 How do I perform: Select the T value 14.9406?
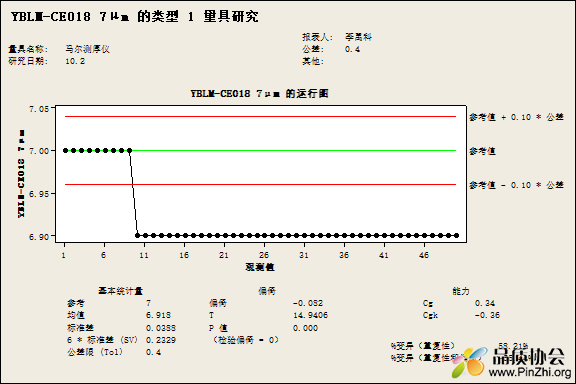[310, 315]
